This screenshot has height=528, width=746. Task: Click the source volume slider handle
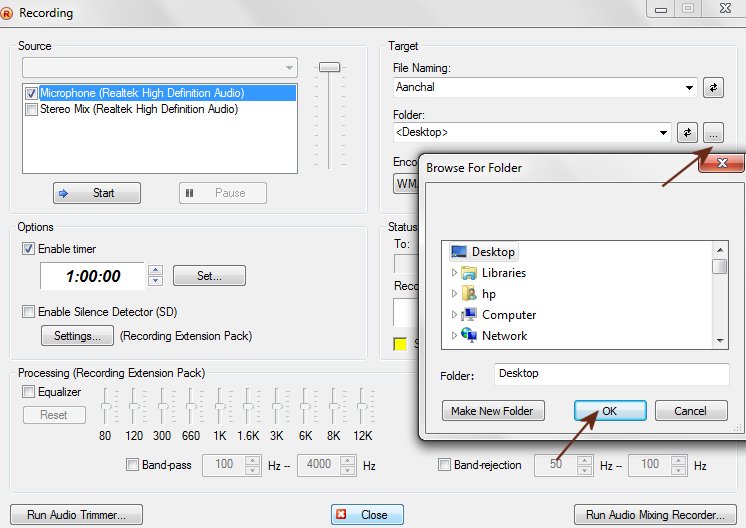(x=329, y=67)
